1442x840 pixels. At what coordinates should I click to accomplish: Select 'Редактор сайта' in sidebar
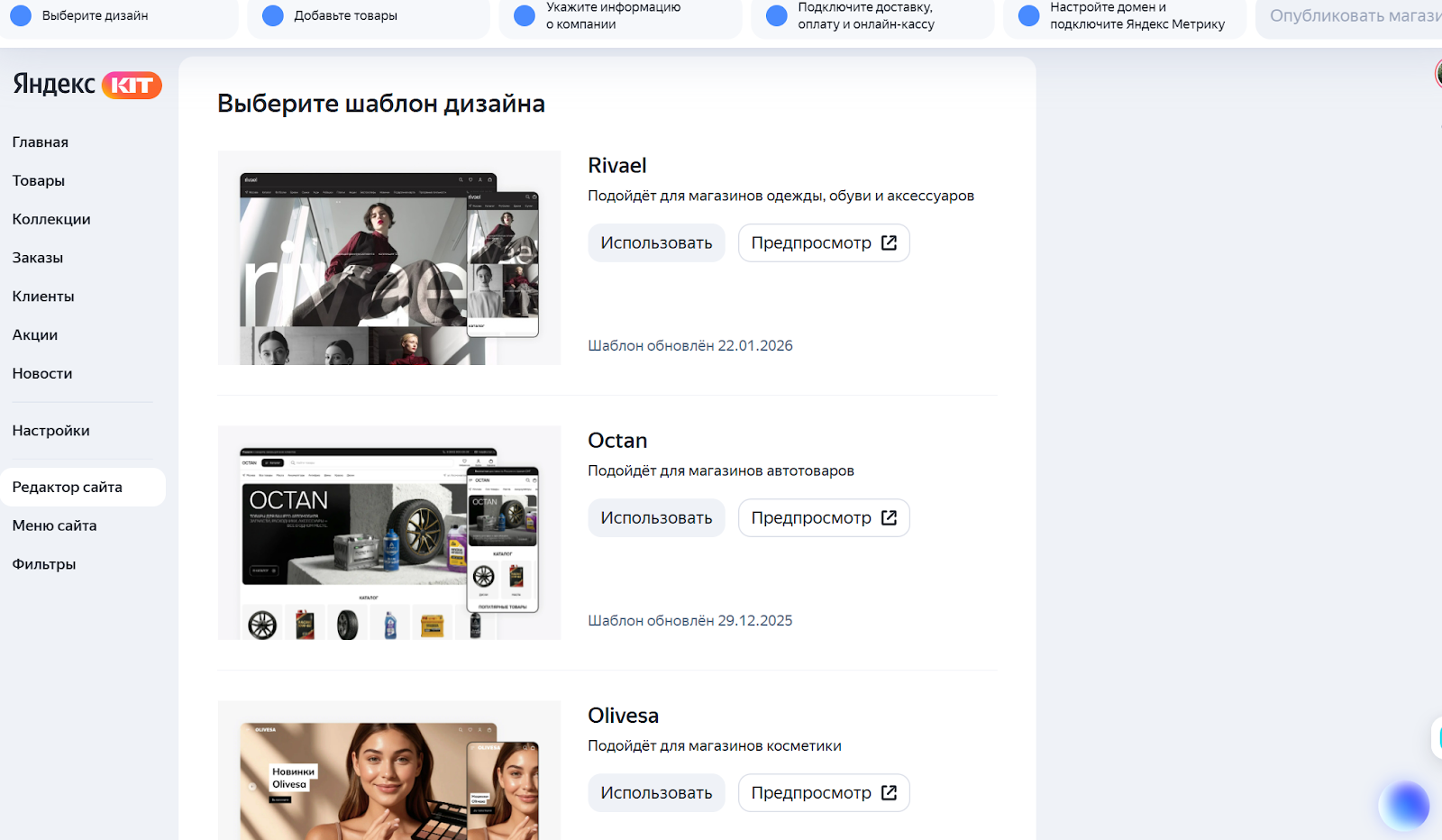coord(68,488)
